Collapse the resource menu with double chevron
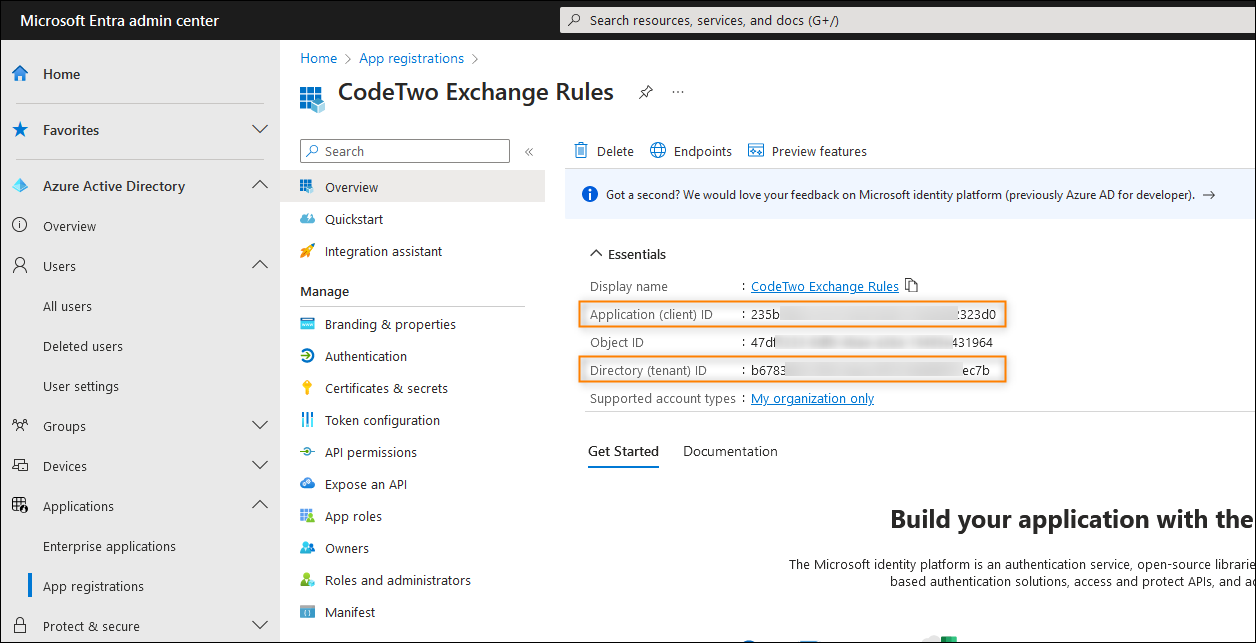This screenshot has width=1256, height=643. pyautogui.click(x=529, y=152)
